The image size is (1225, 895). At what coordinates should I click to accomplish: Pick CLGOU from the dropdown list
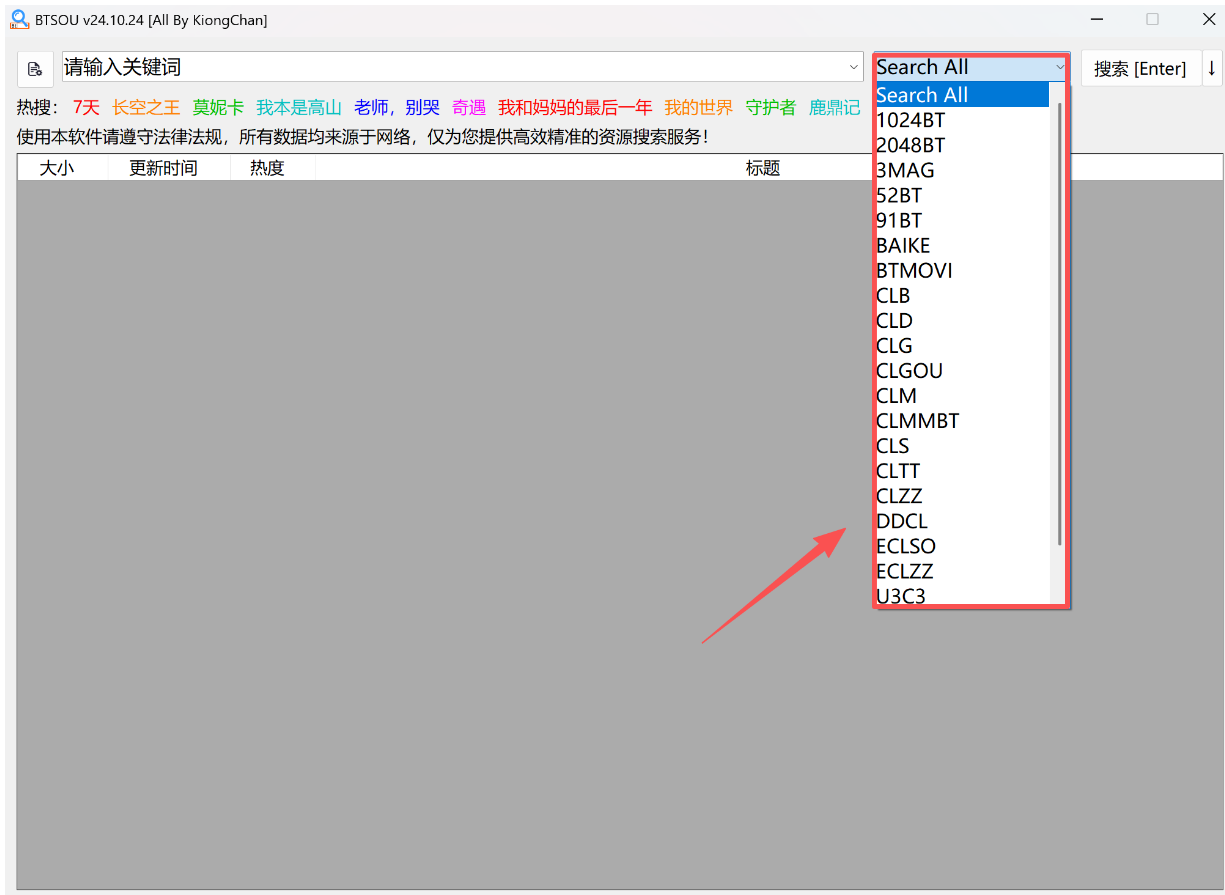909,371
